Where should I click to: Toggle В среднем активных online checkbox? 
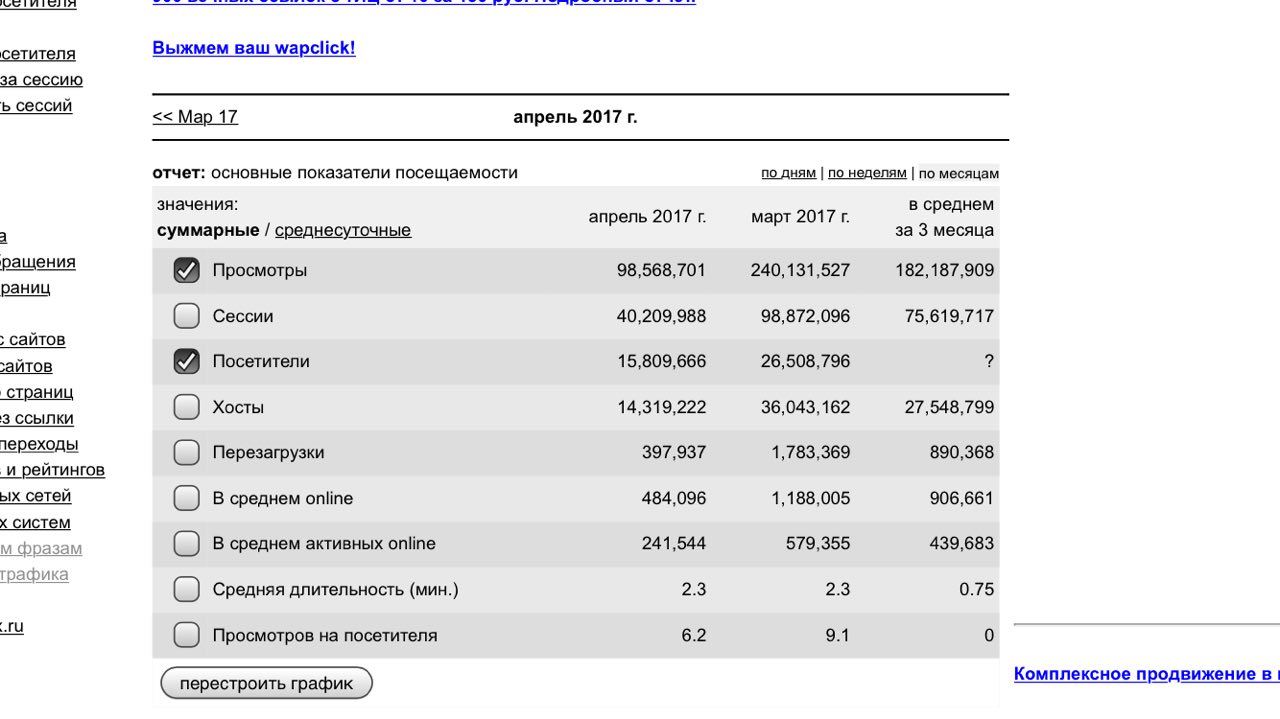(x=187, y=544)
